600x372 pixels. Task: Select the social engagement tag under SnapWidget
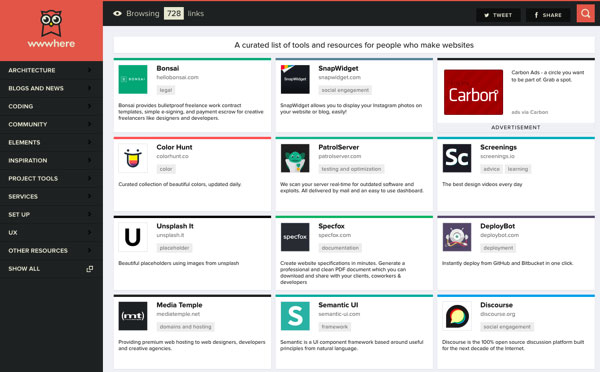345,90
